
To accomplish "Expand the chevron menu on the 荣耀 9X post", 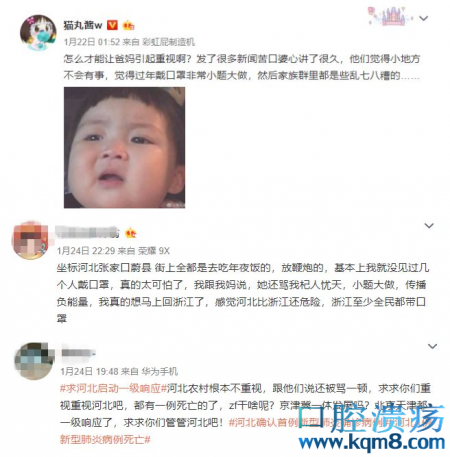I will pyautogui.click(x=429, y=226).
